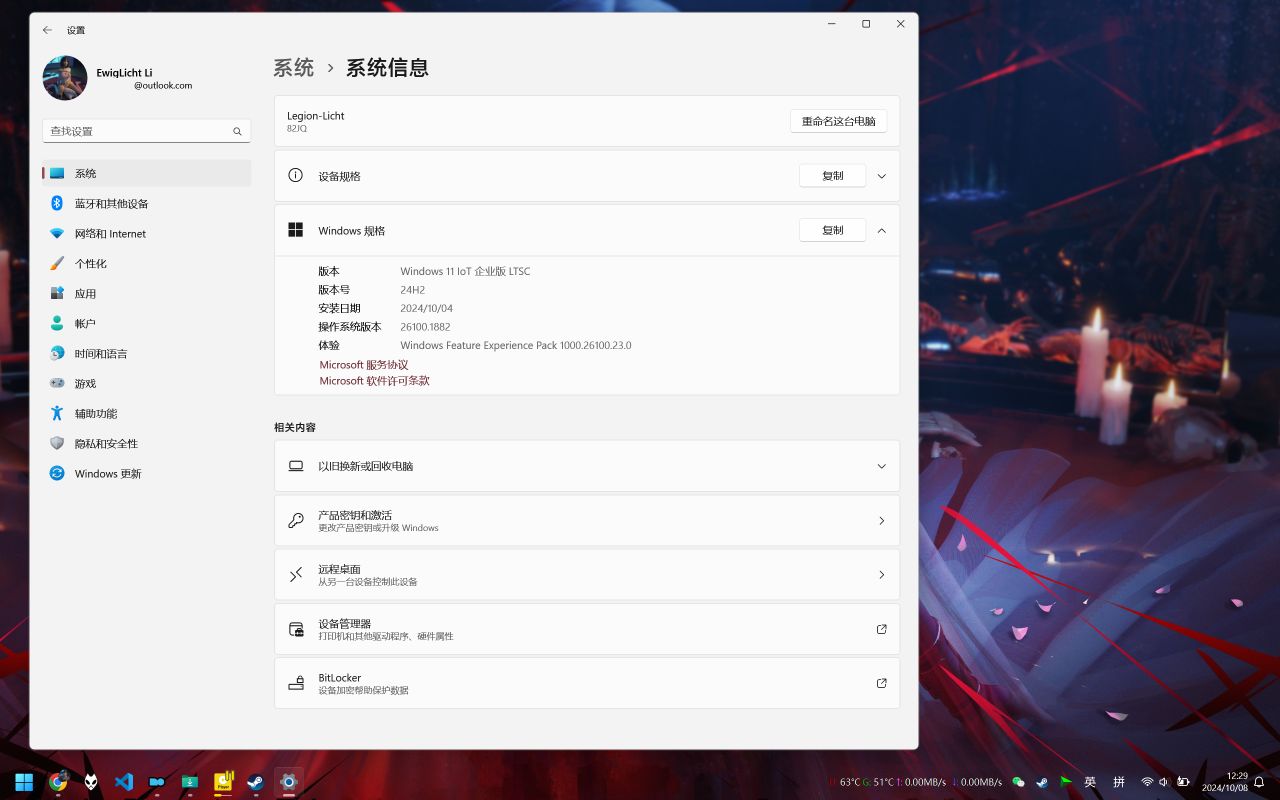Click the 辅助功能 accessibility figure icon
This screenshot has width=1280, height=800.
tap(57, 413)
